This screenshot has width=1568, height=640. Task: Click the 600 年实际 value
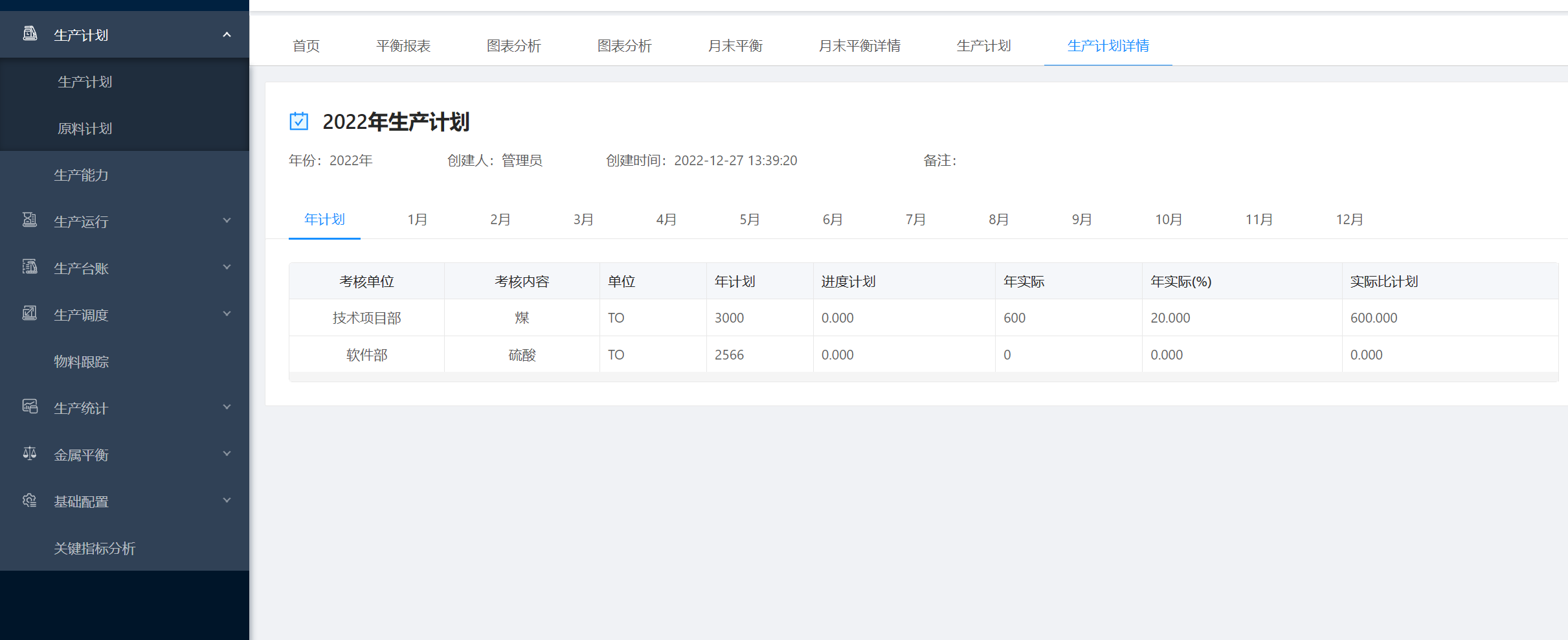click(1014, 318)
